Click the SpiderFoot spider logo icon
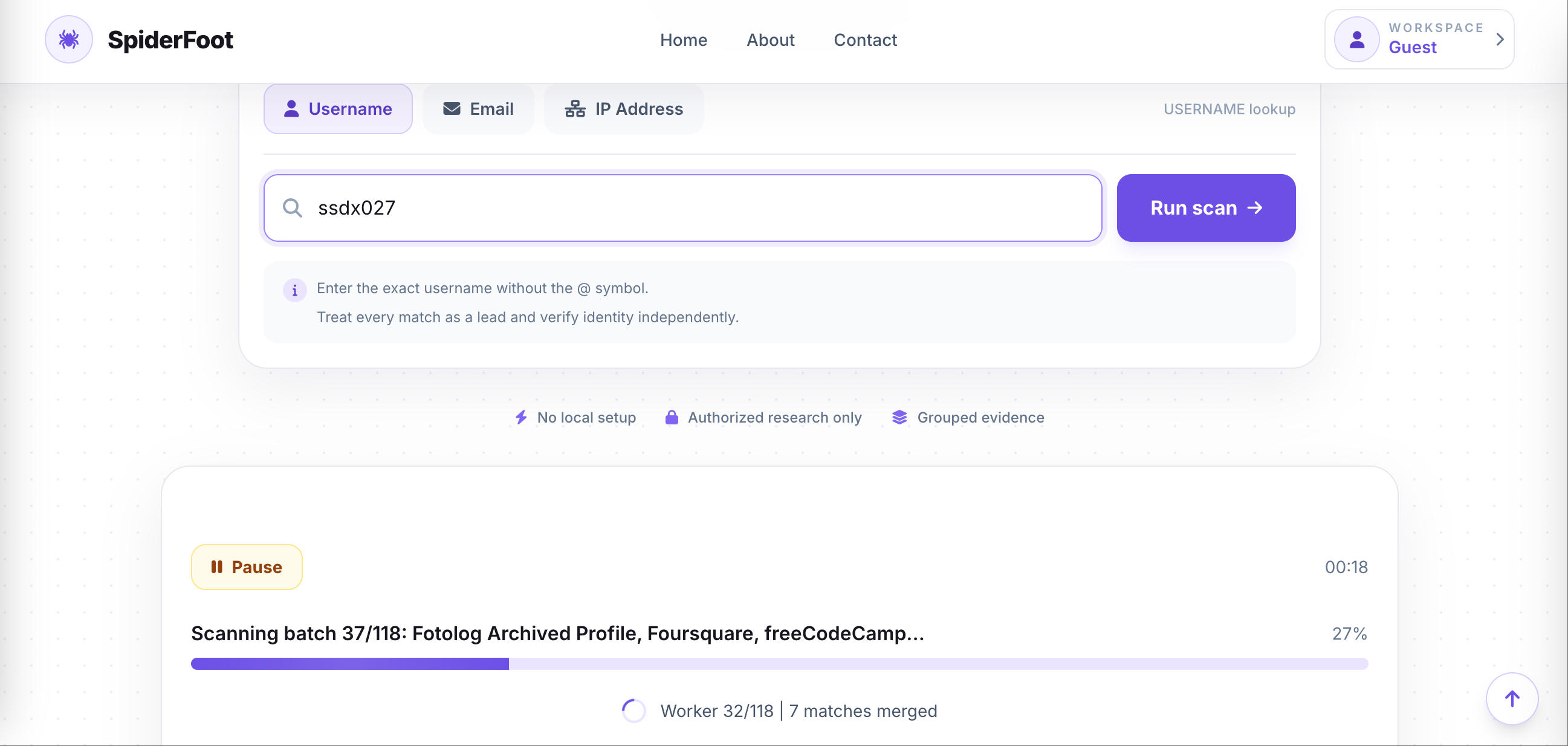1568x746 pixels. (69, 39)
